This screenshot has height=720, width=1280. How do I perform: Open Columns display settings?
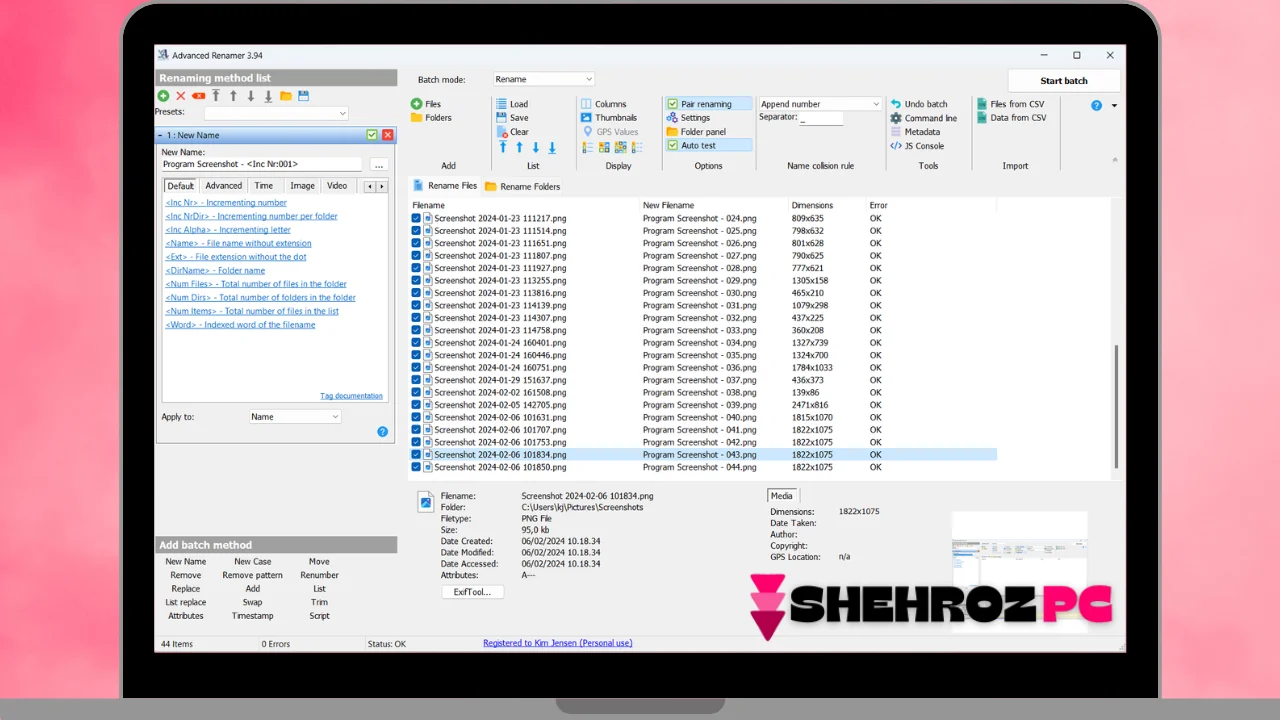click(x=604, y=104)
